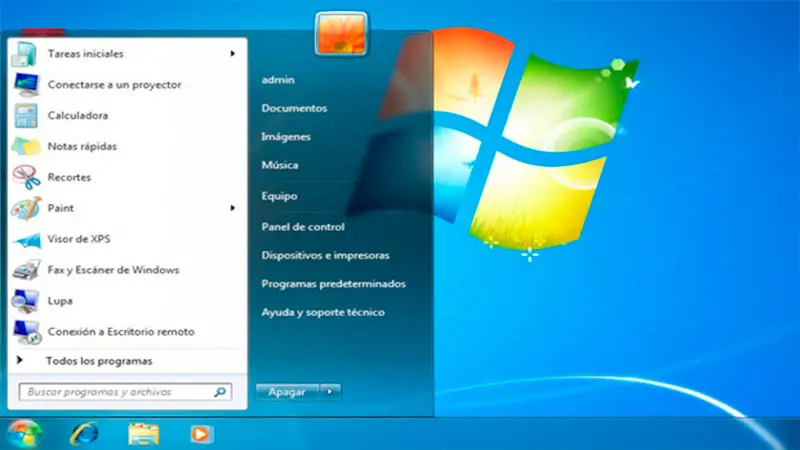Open Equipo from the Start menu
Viewport: 800px width, 450px height.
coord(279,196)
